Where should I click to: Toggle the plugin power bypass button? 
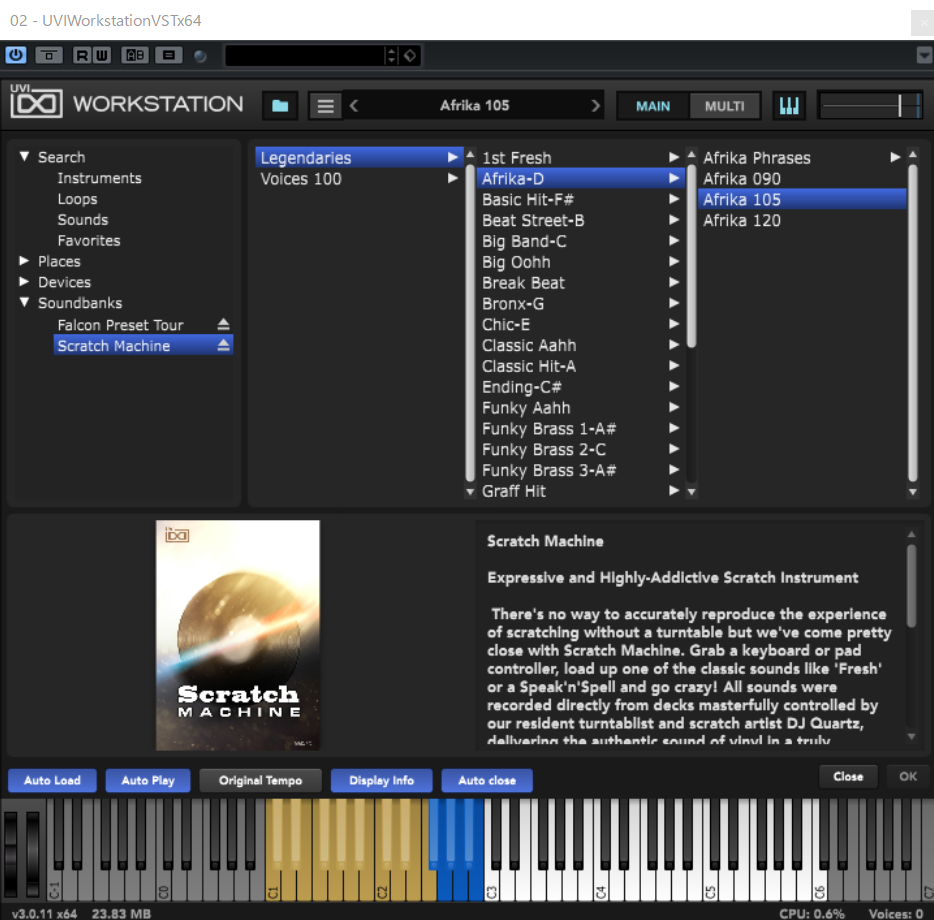pos(15,55)
